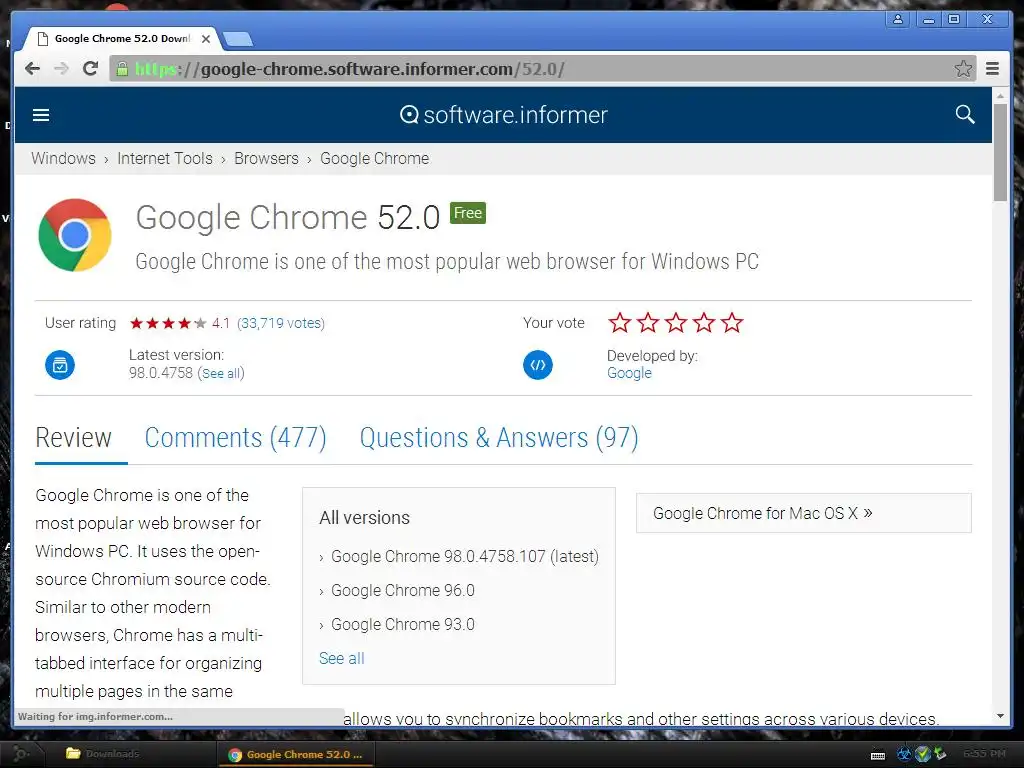The height and width of the screenshot is (768, 1024).
Task: Click See all in All versions box
Action: pyautogui.click(x=342, y=658)
